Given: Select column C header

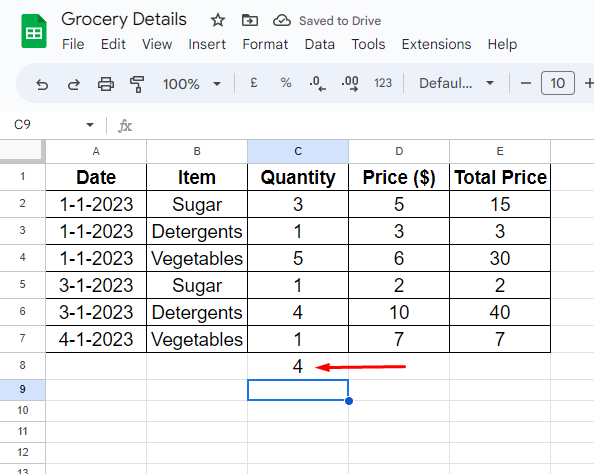Looking at the screenshot, I should click(298, 151).
